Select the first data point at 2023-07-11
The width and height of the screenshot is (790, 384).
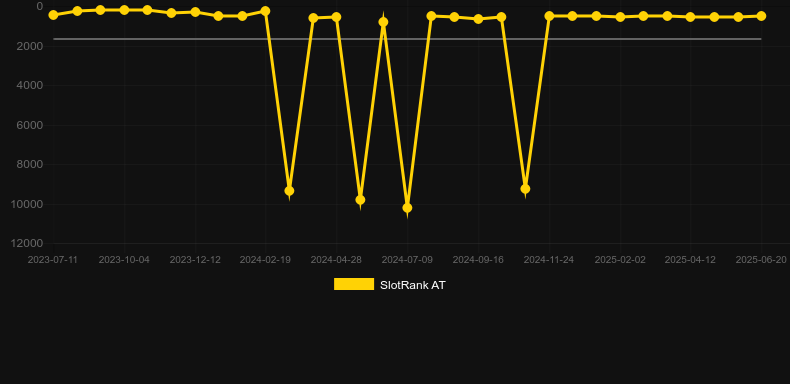53,15
